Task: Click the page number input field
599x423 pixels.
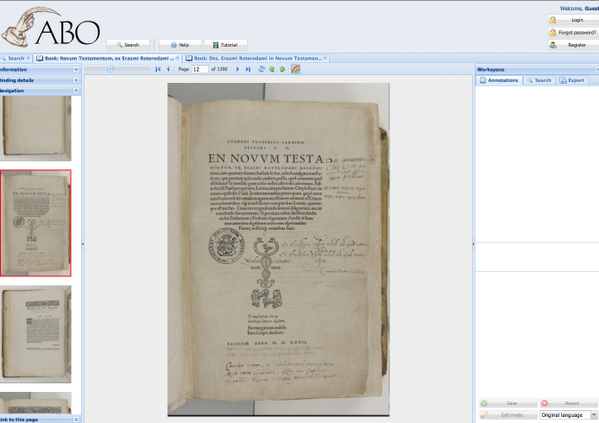Action: (200, 69)
